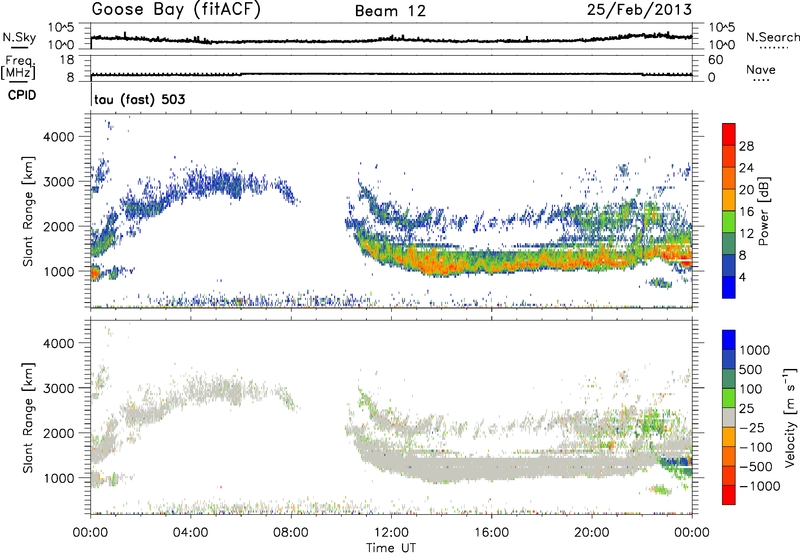
Task: Click the 08:00 time tick label
Action: tap(291, 533)
